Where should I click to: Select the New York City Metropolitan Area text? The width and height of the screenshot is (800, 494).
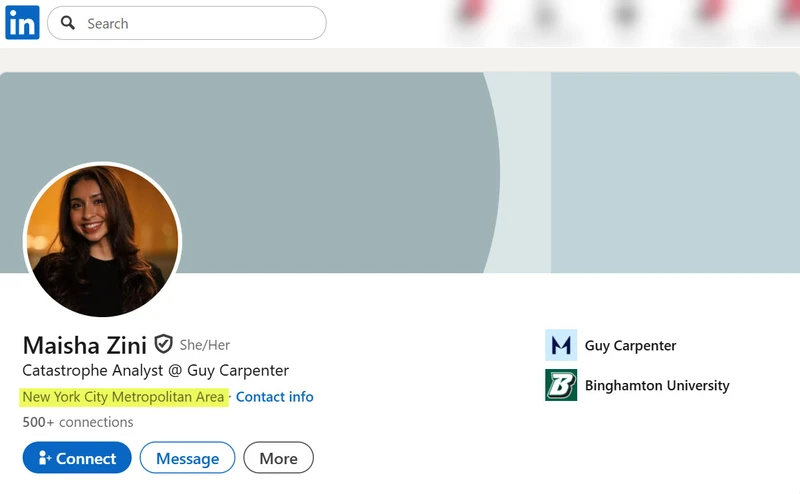(123, 397)
